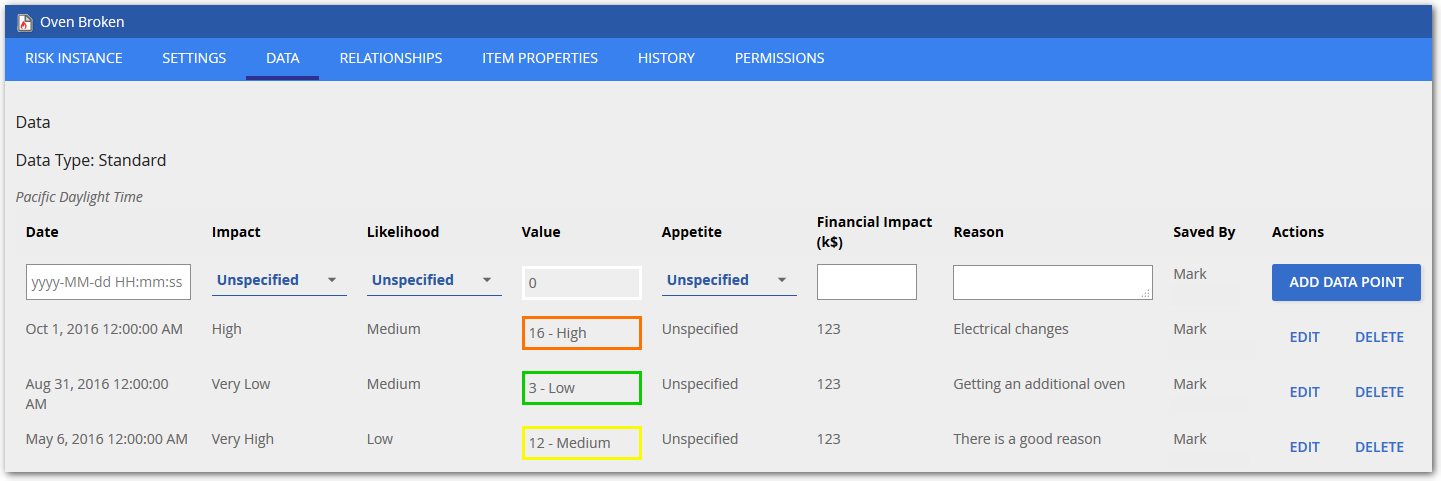Viewport: 1441px width, 481px height.
Task: Click the Add Data Point button
Action: pyautogui.click(x=1346, y=282)
